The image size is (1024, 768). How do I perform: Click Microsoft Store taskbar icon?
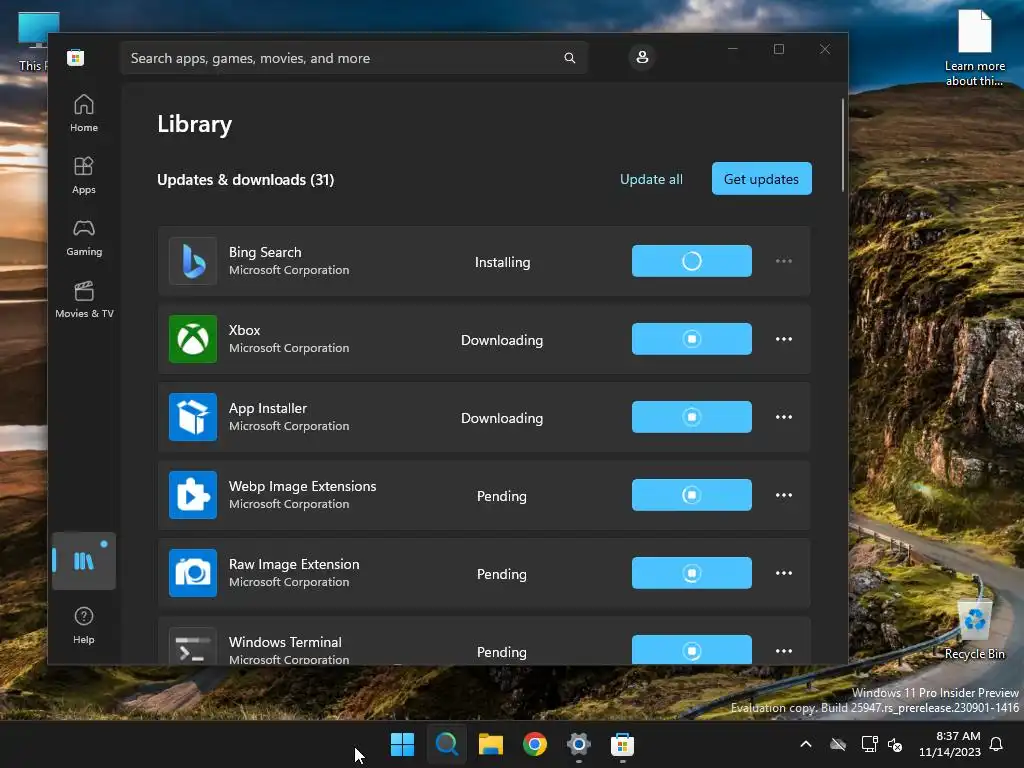pyautogui.click(x=622, y=744)
